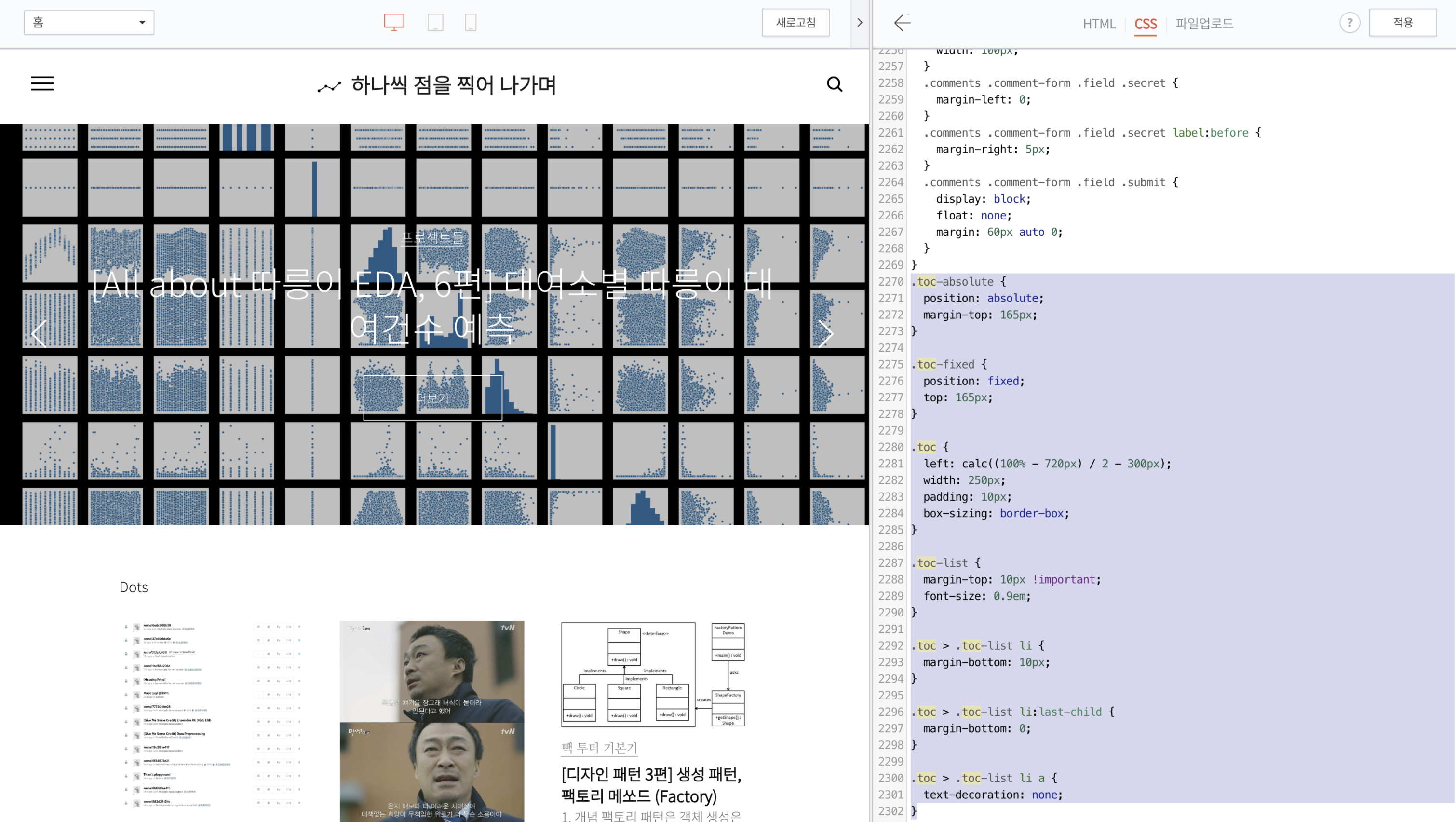This screenshot has height=822, width=1456.
Task: Go to next slide arrow
Action: 826,333
